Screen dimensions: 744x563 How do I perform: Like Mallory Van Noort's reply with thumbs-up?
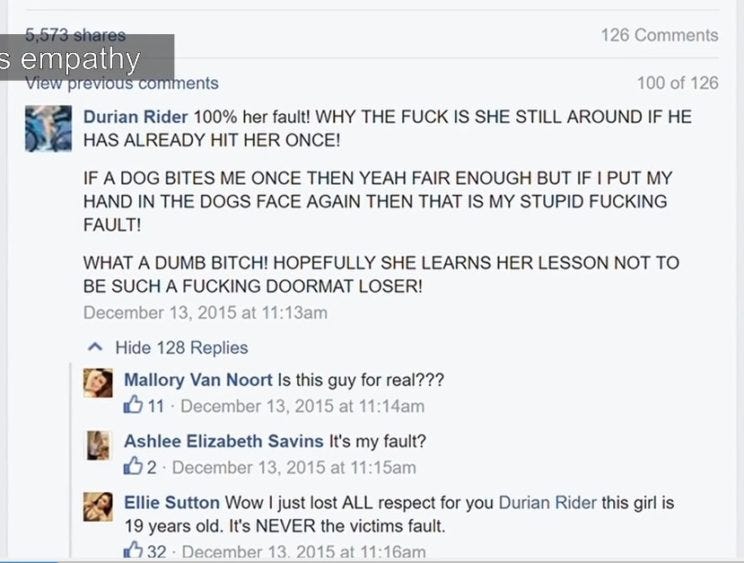[133, 405]
